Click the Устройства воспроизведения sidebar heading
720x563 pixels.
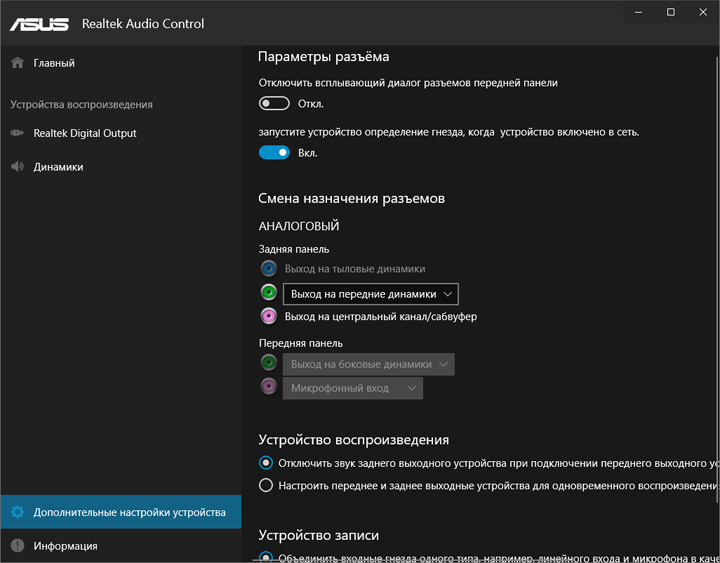click(x=82, y=105)
